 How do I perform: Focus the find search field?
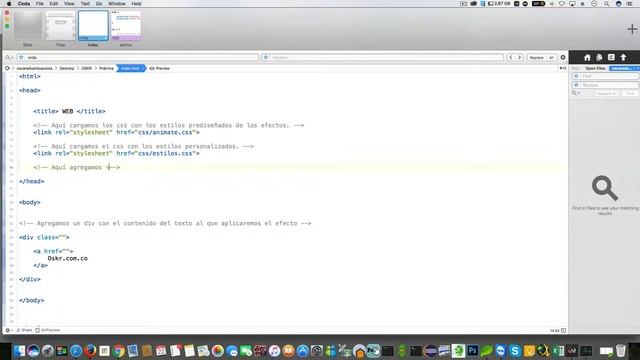click(x=138, y=58)
